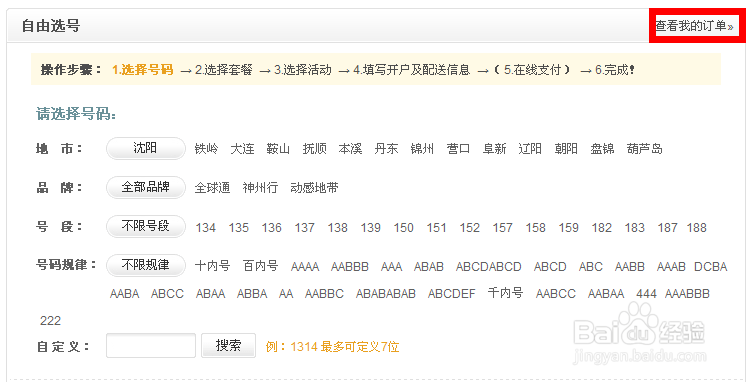Pick the 鞍山 city option
The width and height of the screenshot is (748, 382).
pyautogui.click(x=278, y=149)
